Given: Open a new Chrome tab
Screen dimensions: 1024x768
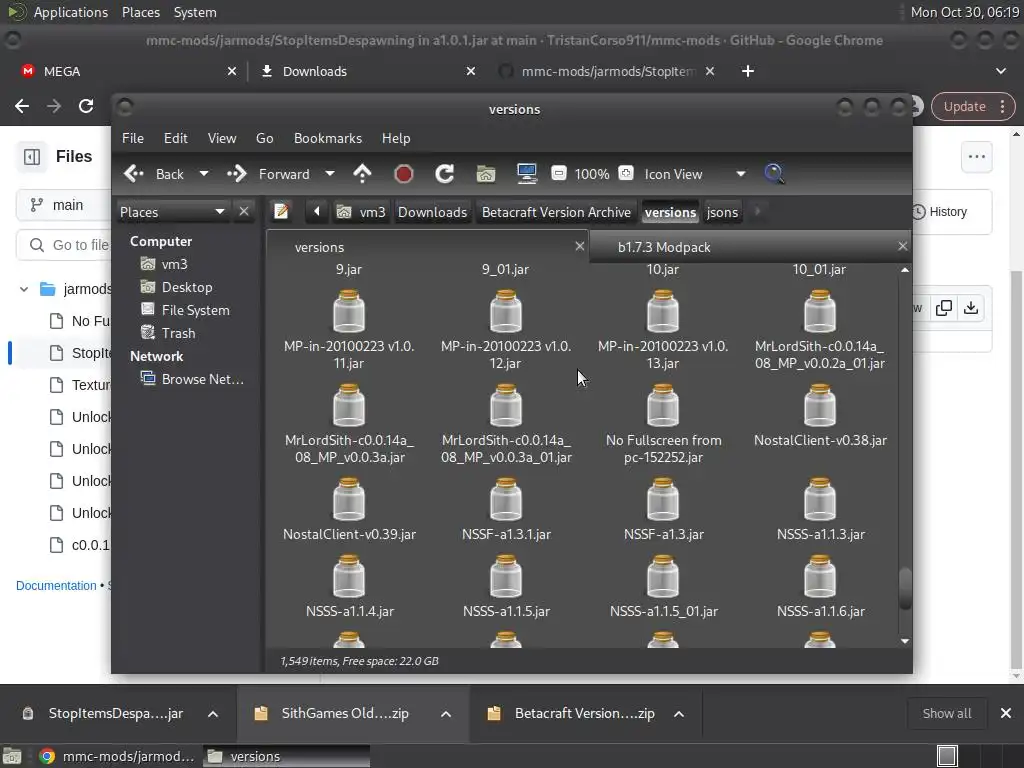Looking at the screenshot, I should click(748, 71).
